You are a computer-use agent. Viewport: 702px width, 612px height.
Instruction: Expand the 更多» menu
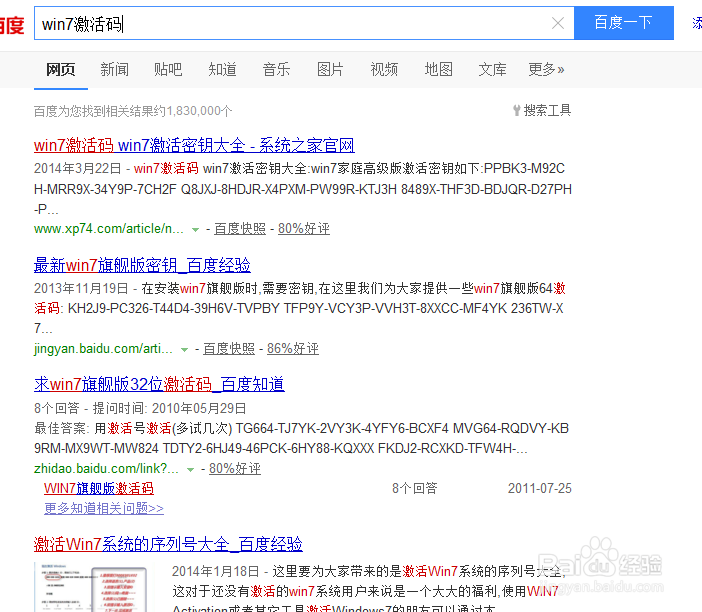coord(546,69)
